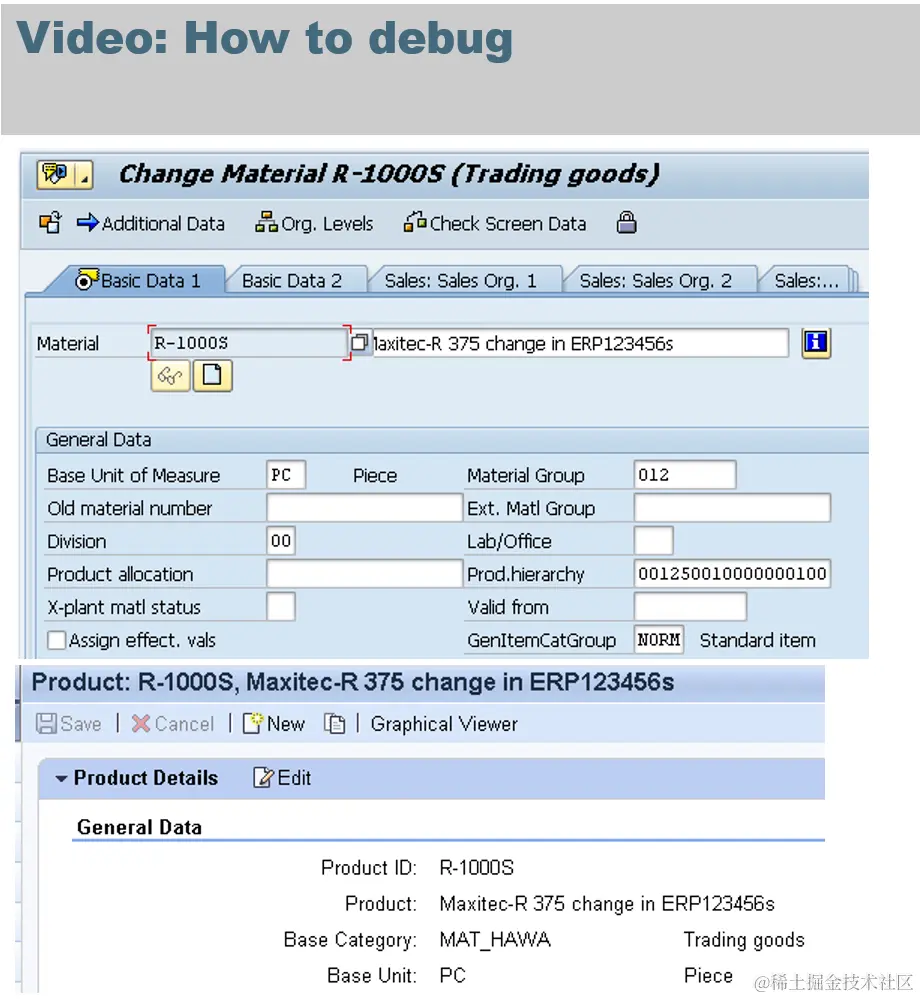Viewport: 920px width, 999px height.
Task: Click New in the Product toolbar
Action: pyautogui.click(x=275, y=724)
